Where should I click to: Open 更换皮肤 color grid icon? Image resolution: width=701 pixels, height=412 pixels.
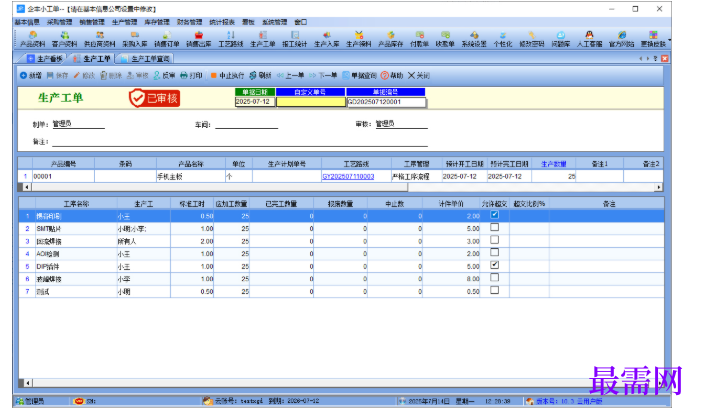coord(653,39)
